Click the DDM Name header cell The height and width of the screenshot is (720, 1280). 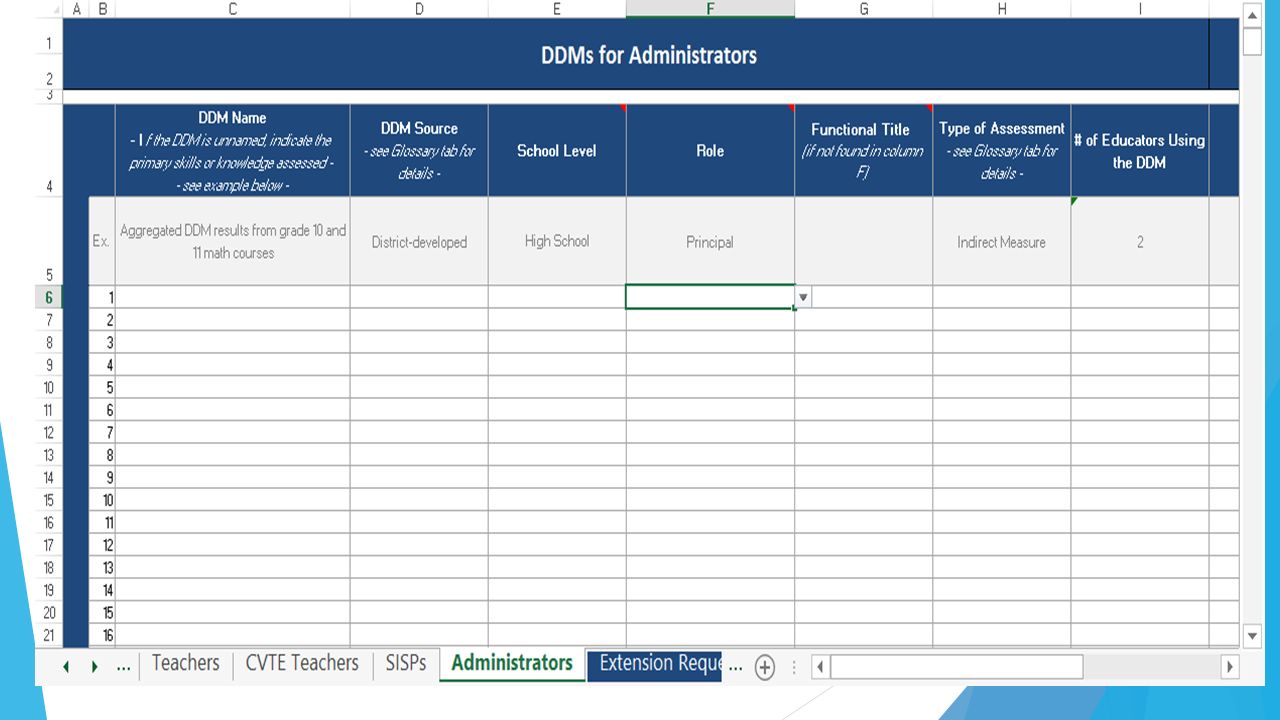click(233, 151)
